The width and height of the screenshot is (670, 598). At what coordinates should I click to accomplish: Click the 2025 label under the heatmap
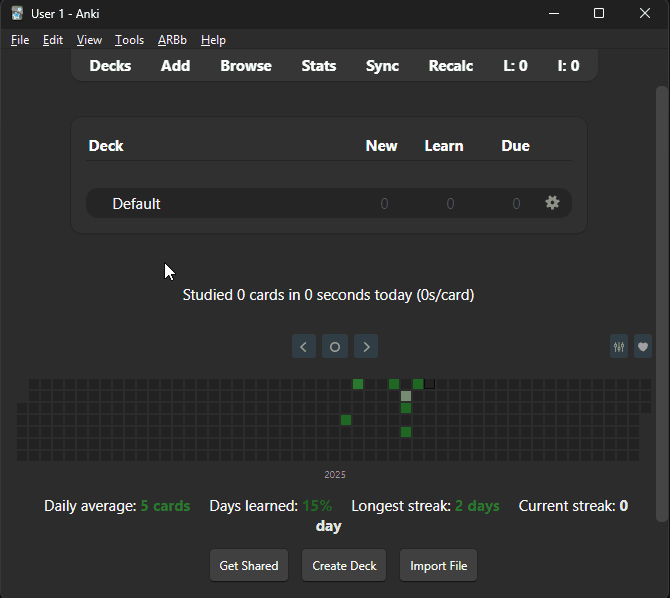(335, 474)
